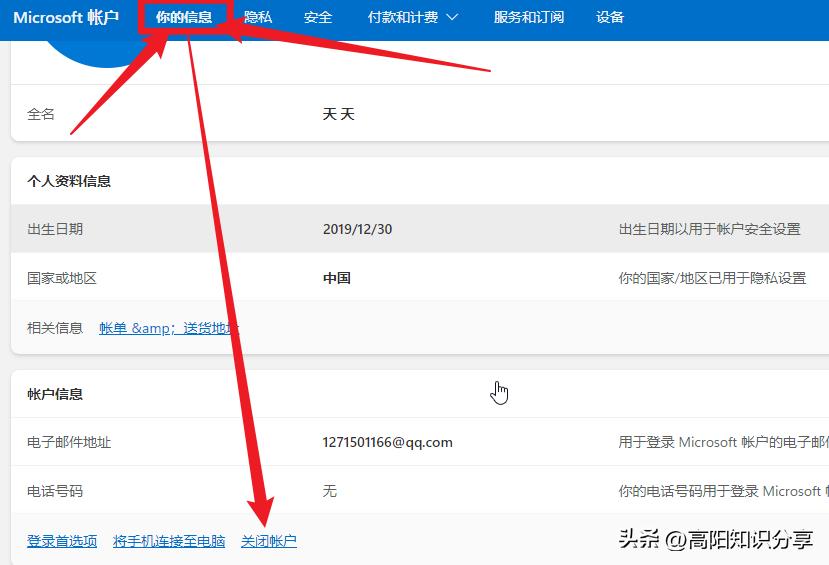Select the 设备 tab
The width and height of the screenshot is (829, 565).
610,17
